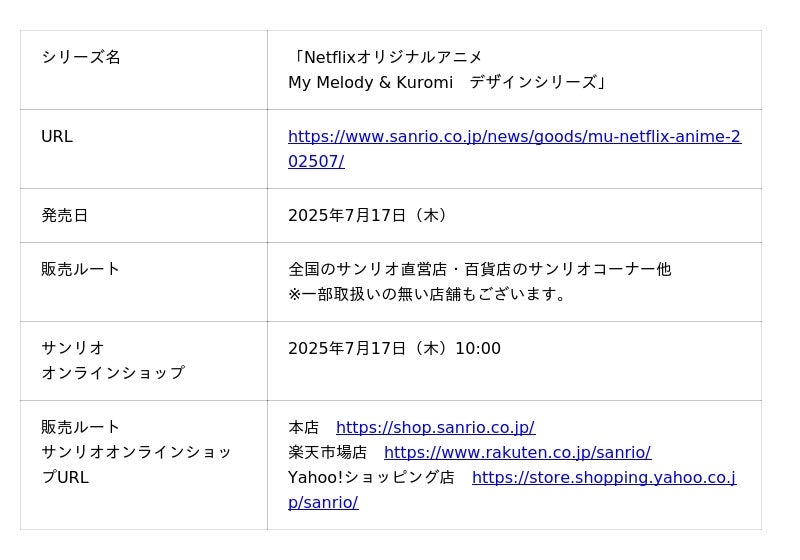Click the サンリオ オンラインショップ row label

click(x=112, y=361)
